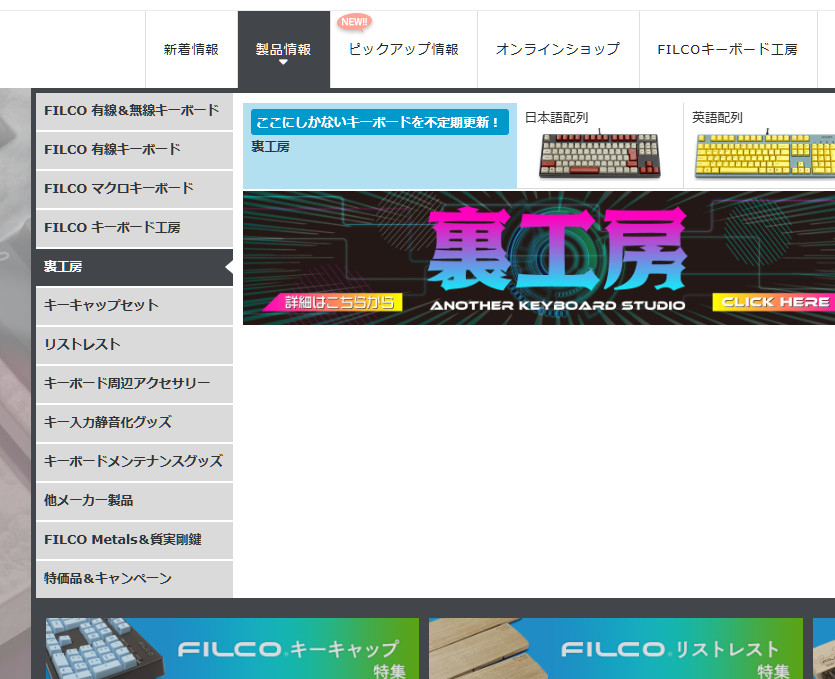Open the 製品情報 navigation tab
Viewport: 835px width, 679px height.
284,50
